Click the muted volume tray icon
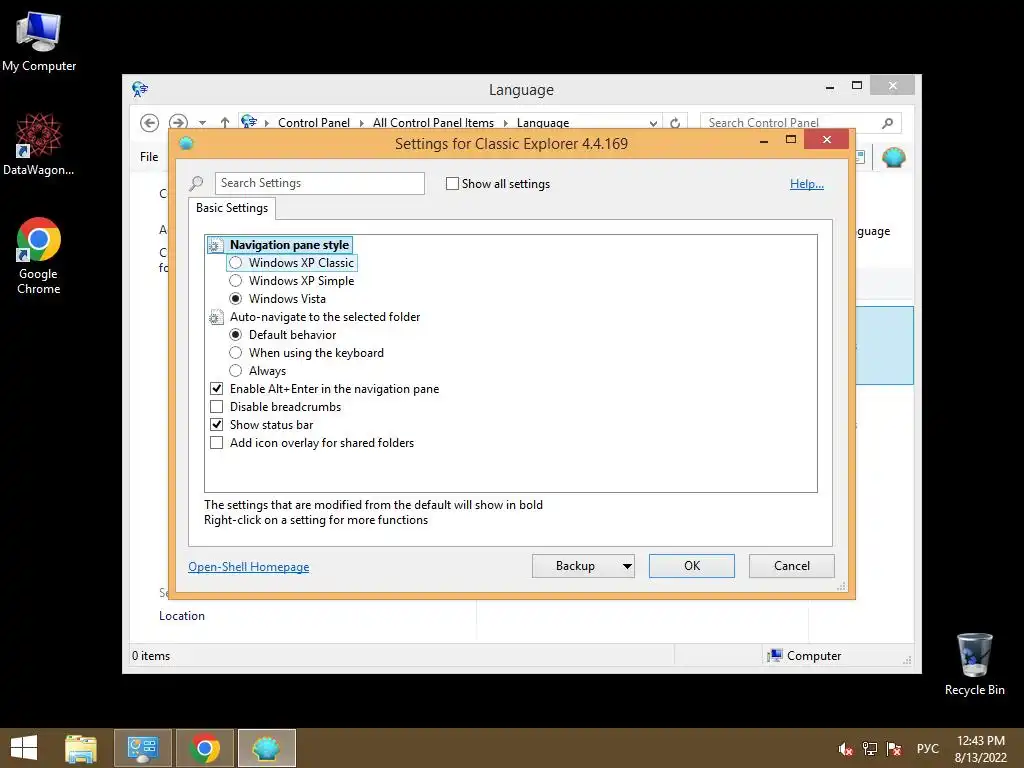 [845, 749]
